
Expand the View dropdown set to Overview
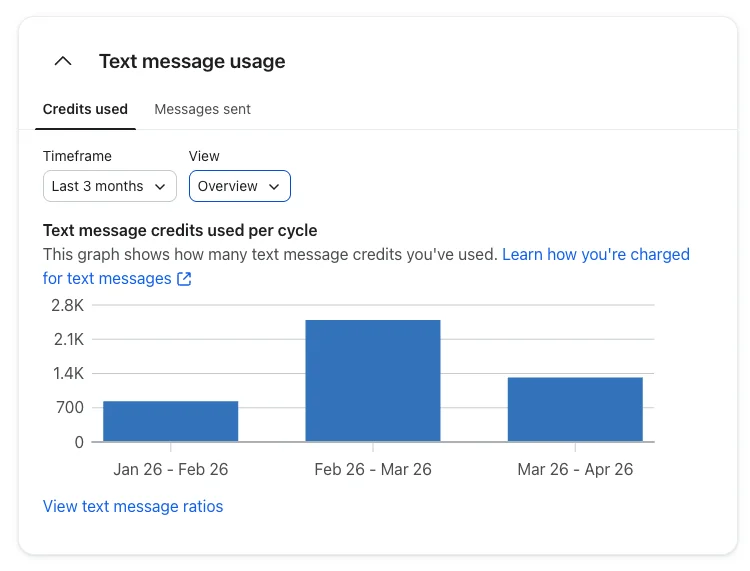(x=240, y=186)
